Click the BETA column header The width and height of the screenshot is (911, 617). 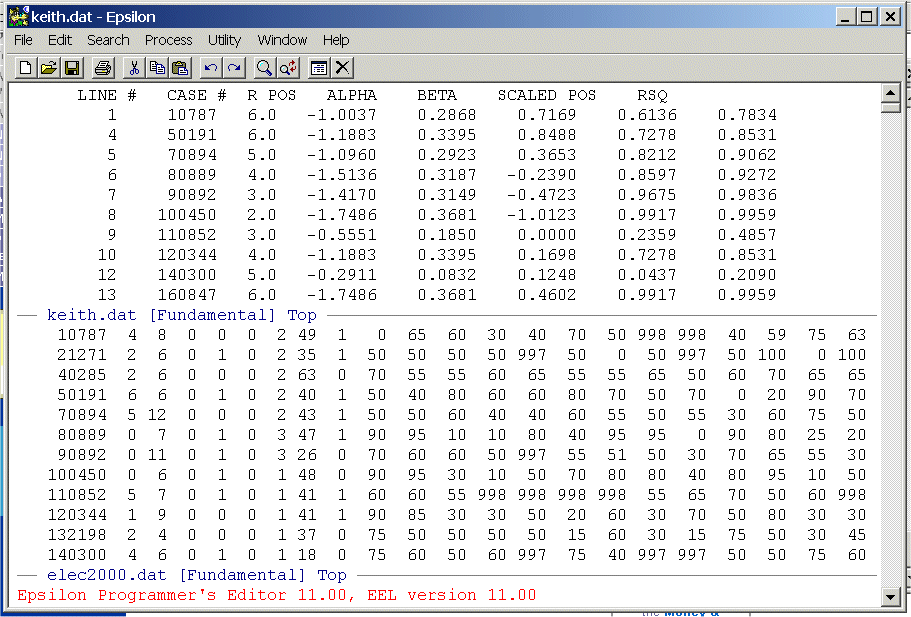point(437,95)
